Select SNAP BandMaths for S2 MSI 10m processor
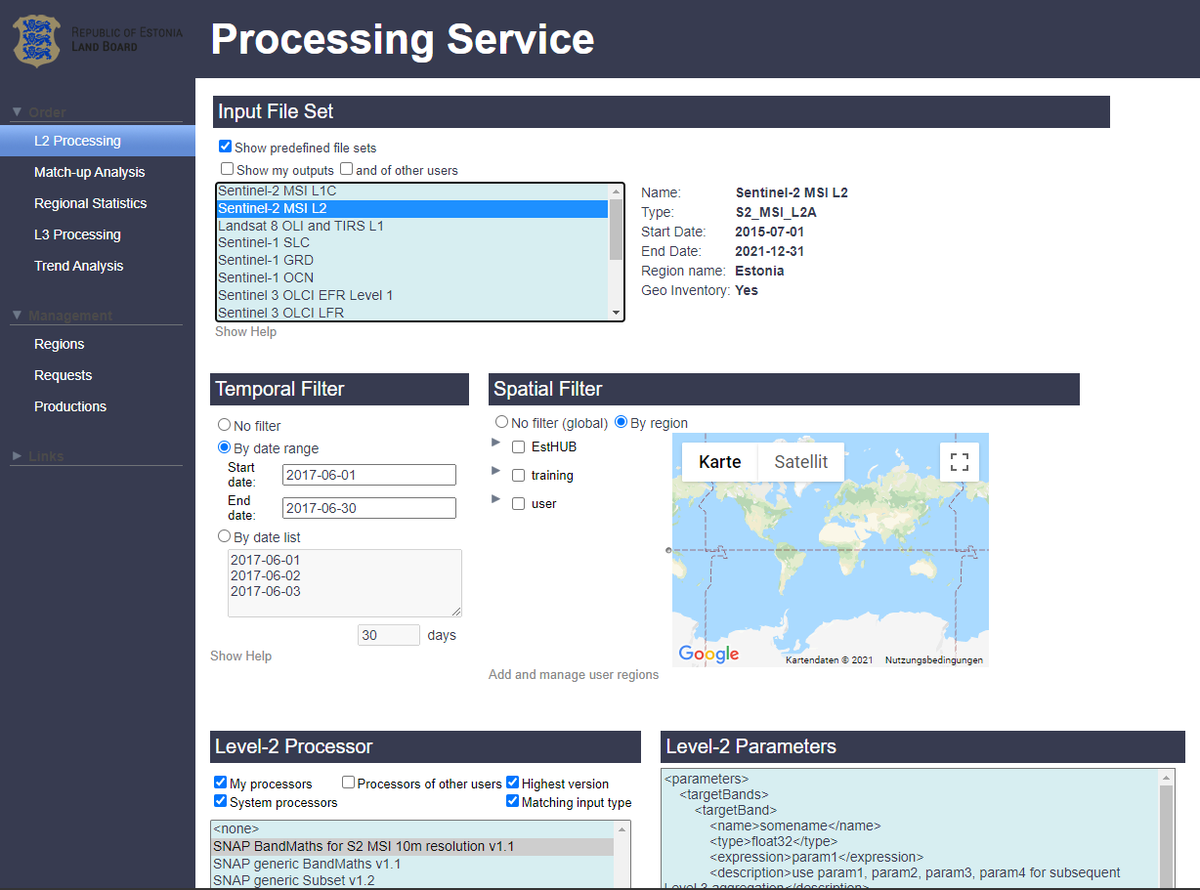 [x=413, y=847]
